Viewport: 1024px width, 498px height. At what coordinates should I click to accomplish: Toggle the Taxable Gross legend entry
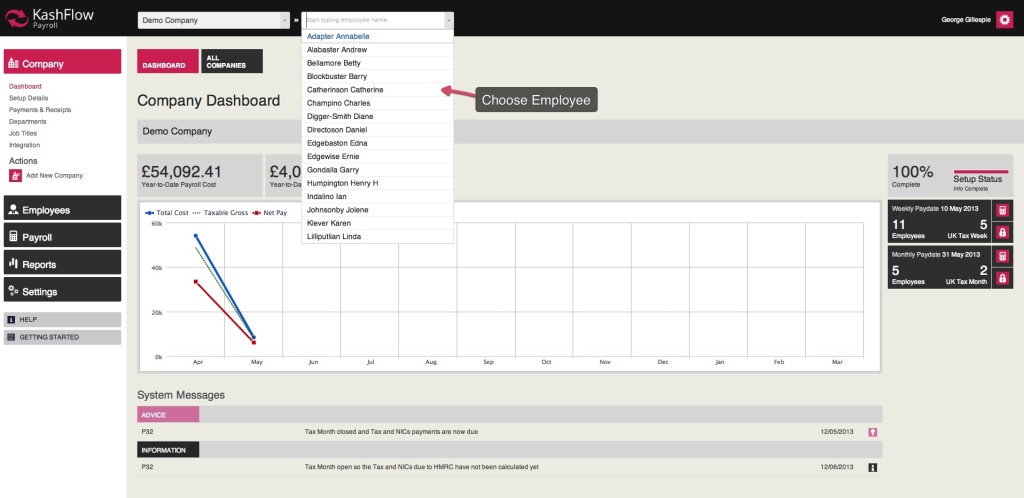(x=221, y=213)
